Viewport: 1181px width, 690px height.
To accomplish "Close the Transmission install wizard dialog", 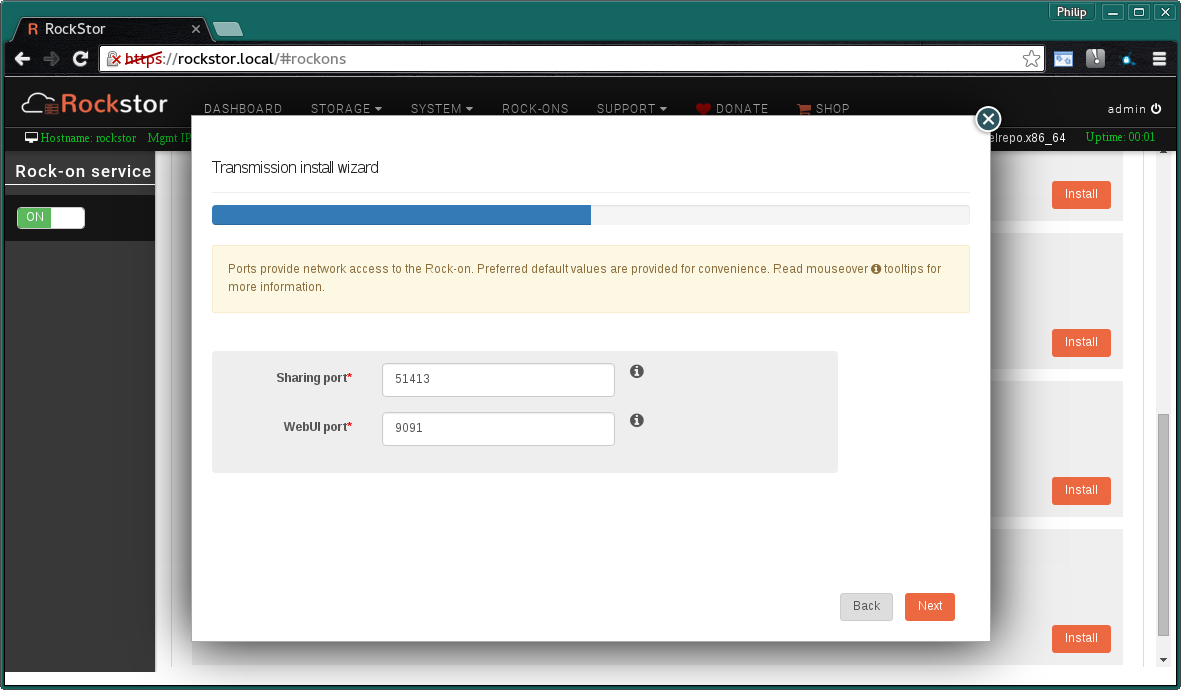I will tap(988, 119).
